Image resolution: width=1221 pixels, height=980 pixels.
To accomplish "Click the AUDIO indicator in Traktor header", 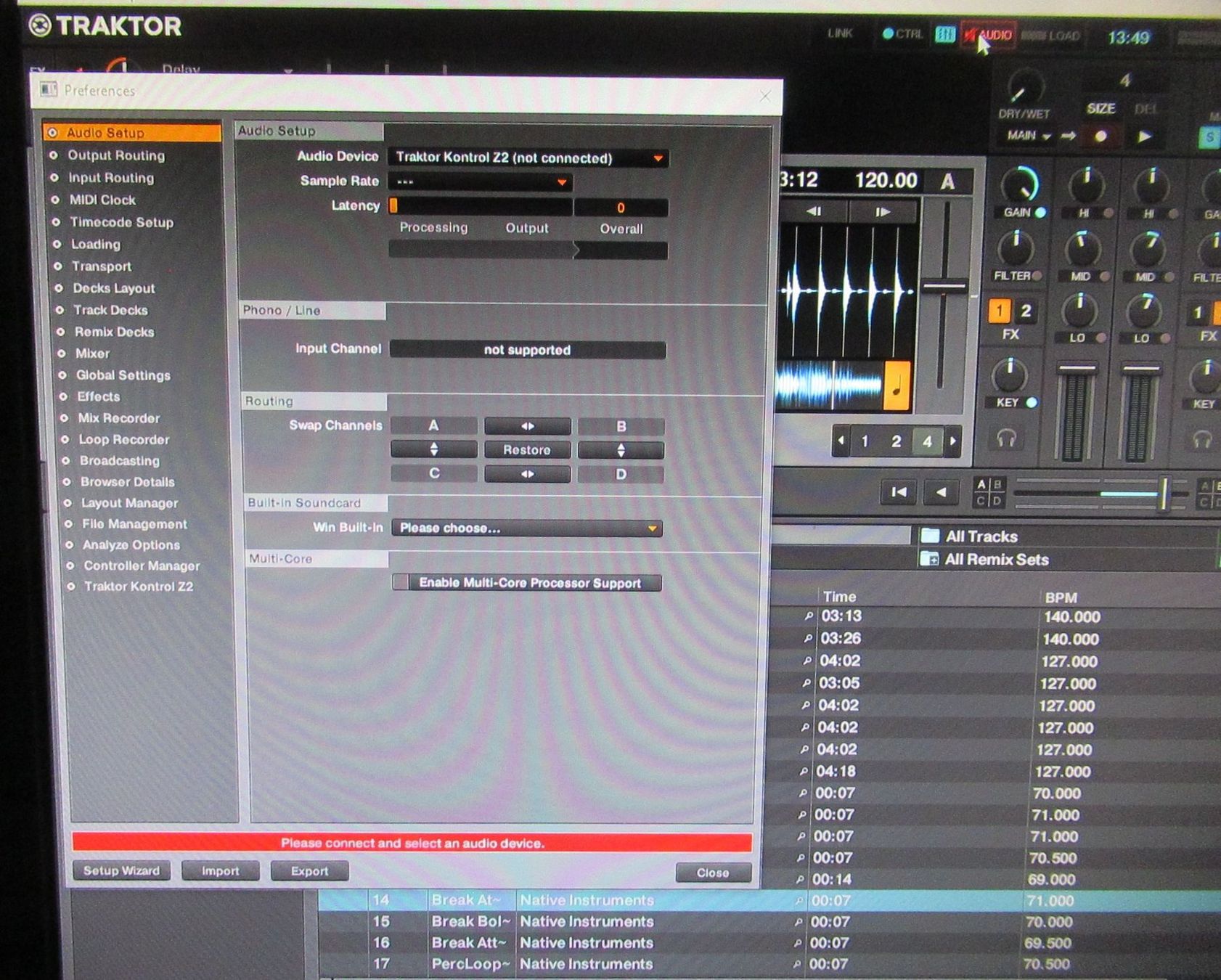I will point(988,35).
